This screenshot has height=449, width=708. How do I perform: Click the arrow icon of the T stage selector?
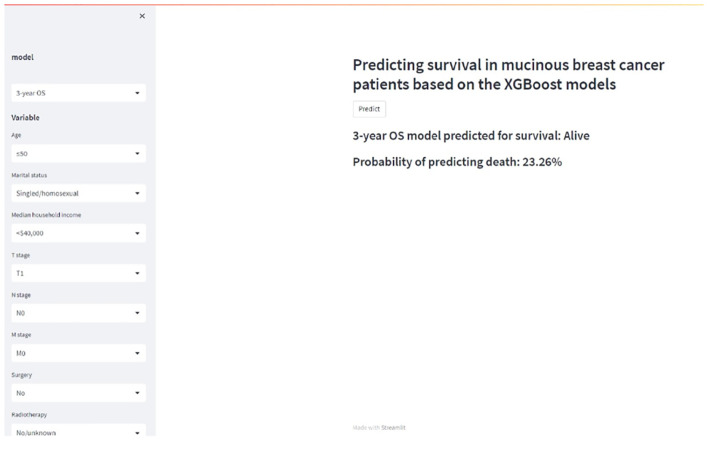tap(137, 273)
